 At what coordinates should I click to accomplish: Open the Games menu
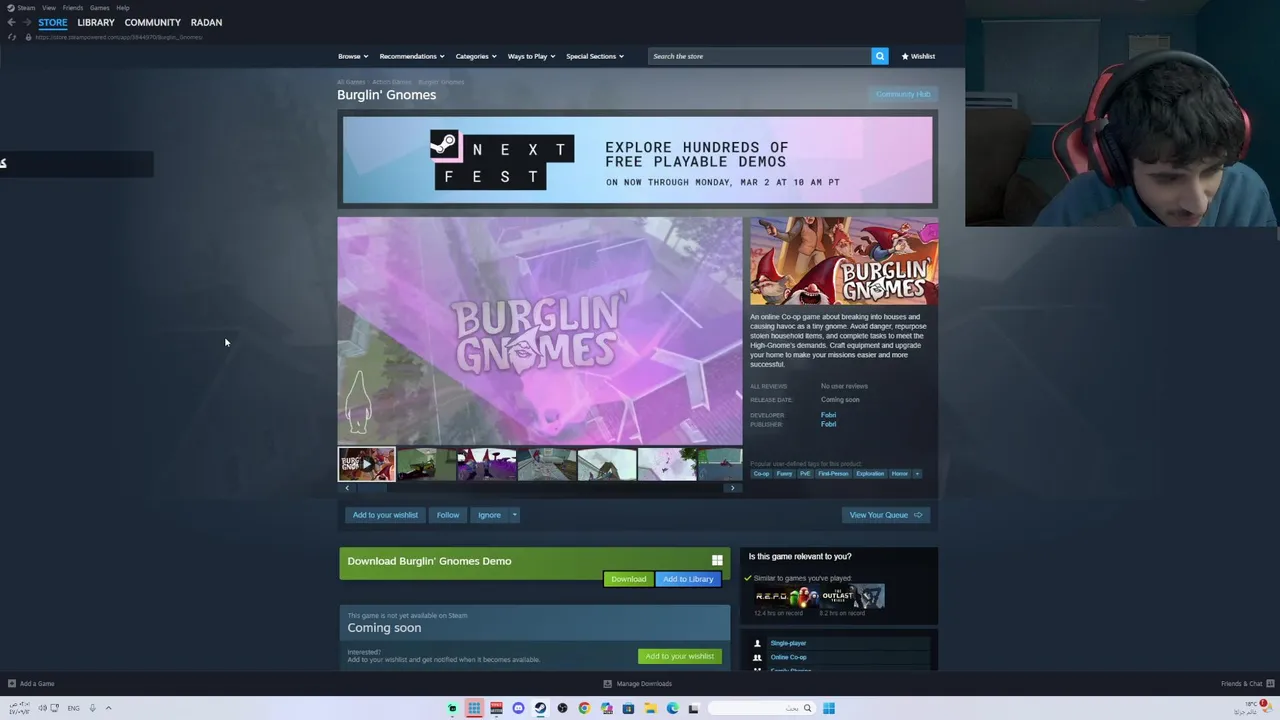[x=100, y=7]
